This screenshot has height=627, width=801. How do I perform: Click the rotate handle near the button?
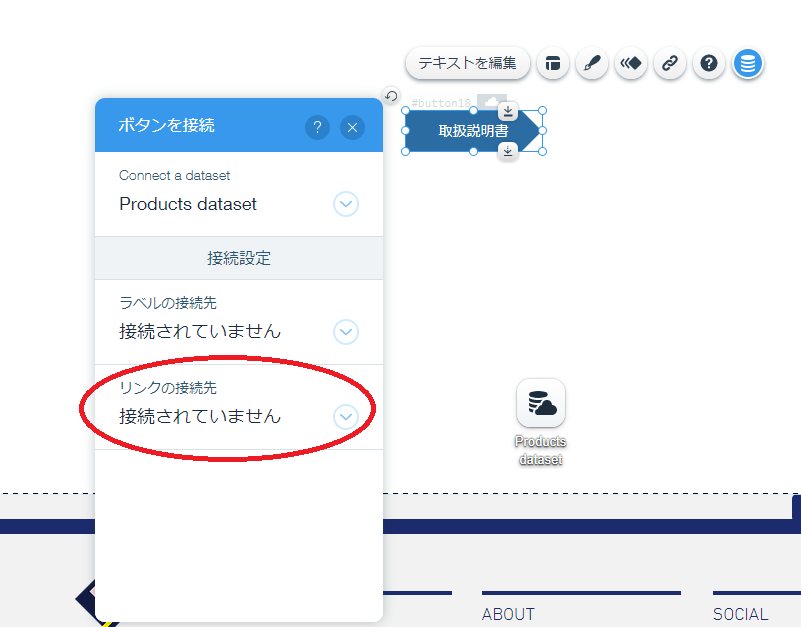(x=391, y=96)
